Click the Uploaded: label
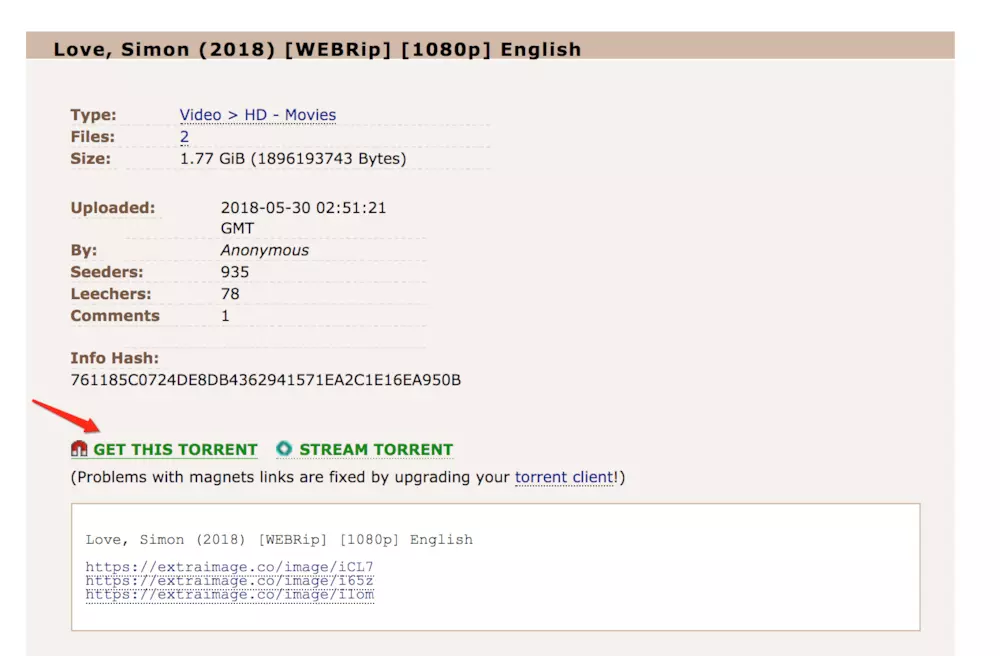 coord(112,208)
